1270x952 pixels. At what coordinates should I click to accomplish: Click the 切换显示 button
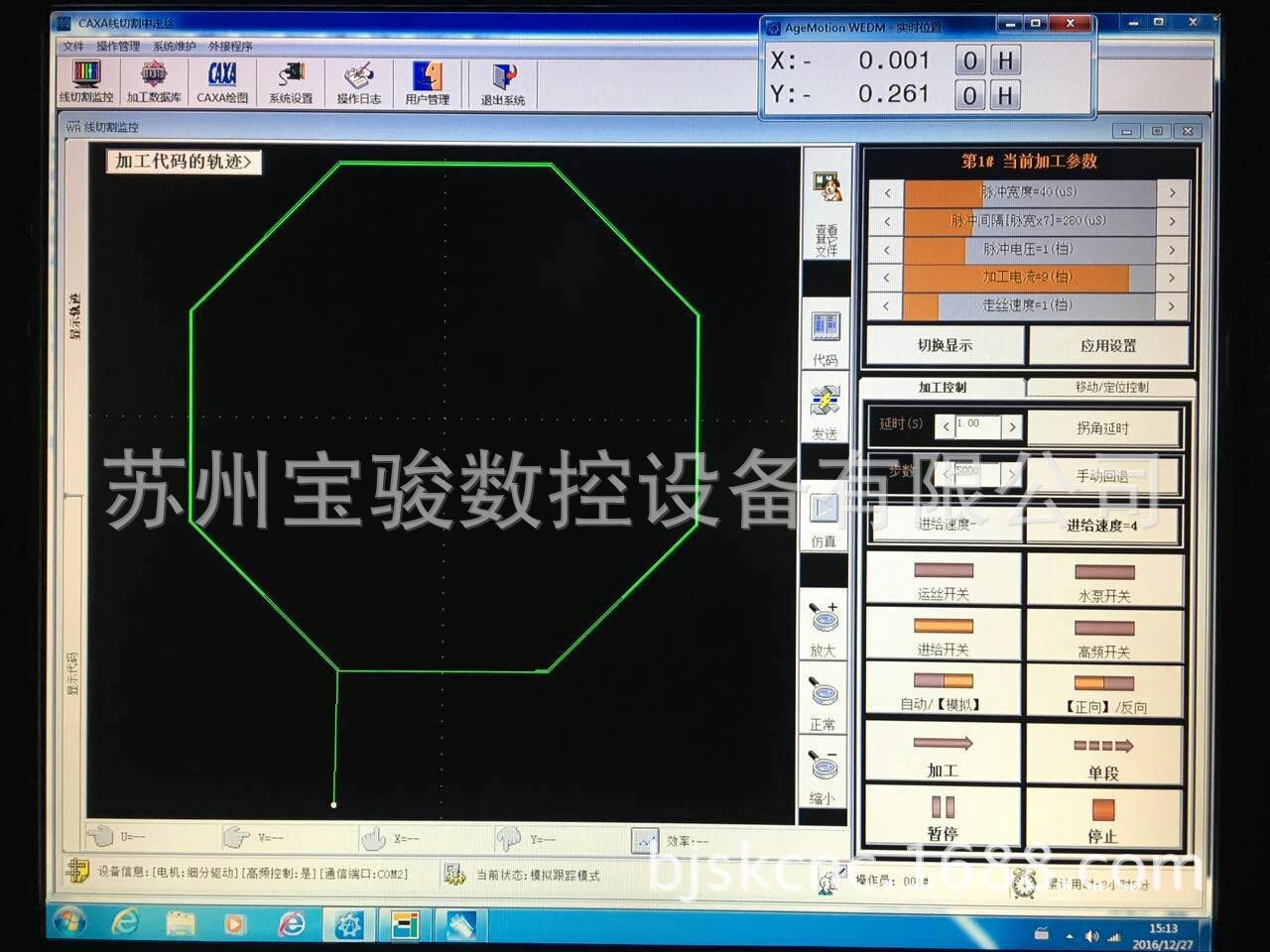(946, 345)
